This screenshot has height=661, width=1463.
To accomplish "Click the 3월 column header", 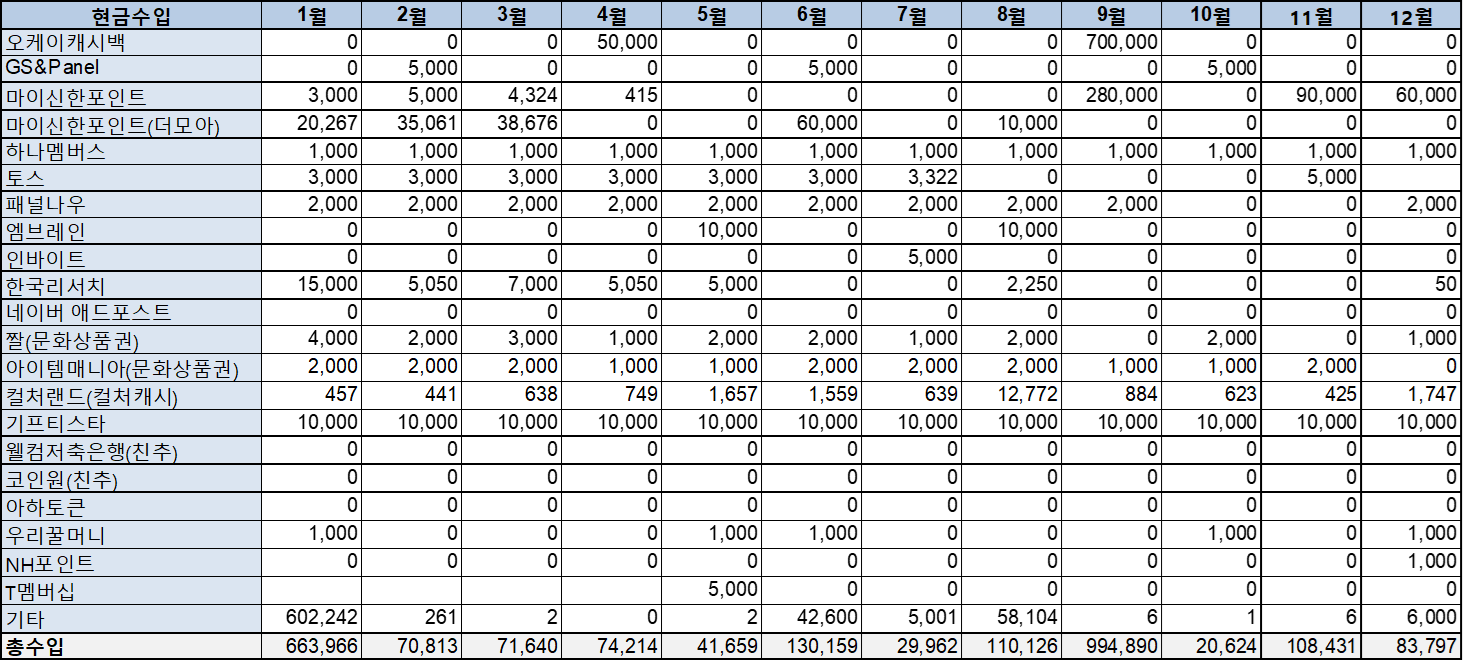I will 511,15.
